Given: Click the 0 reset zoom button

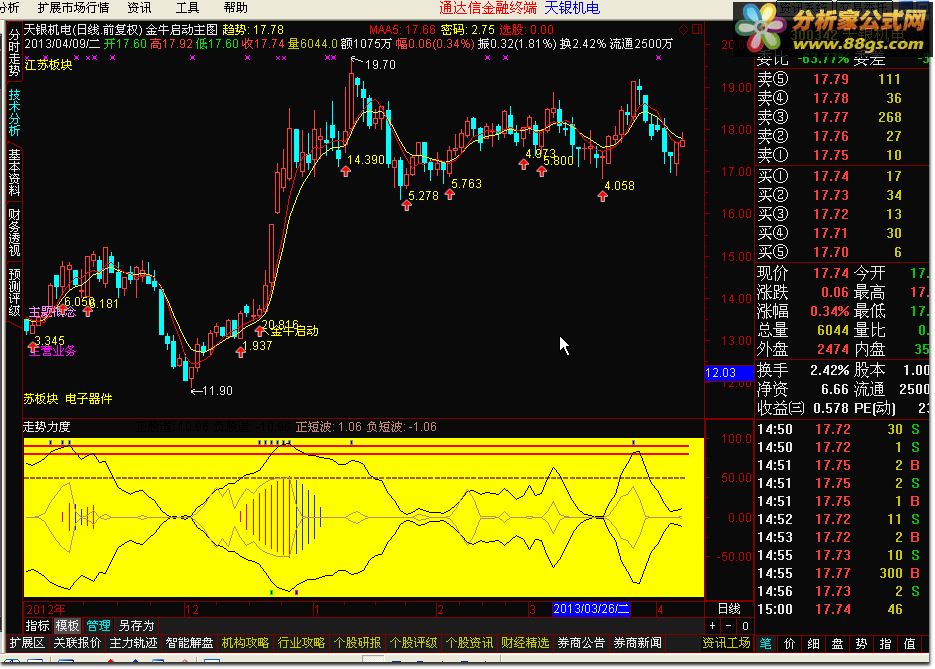Looking at the screenshot, I should point(745,625).
